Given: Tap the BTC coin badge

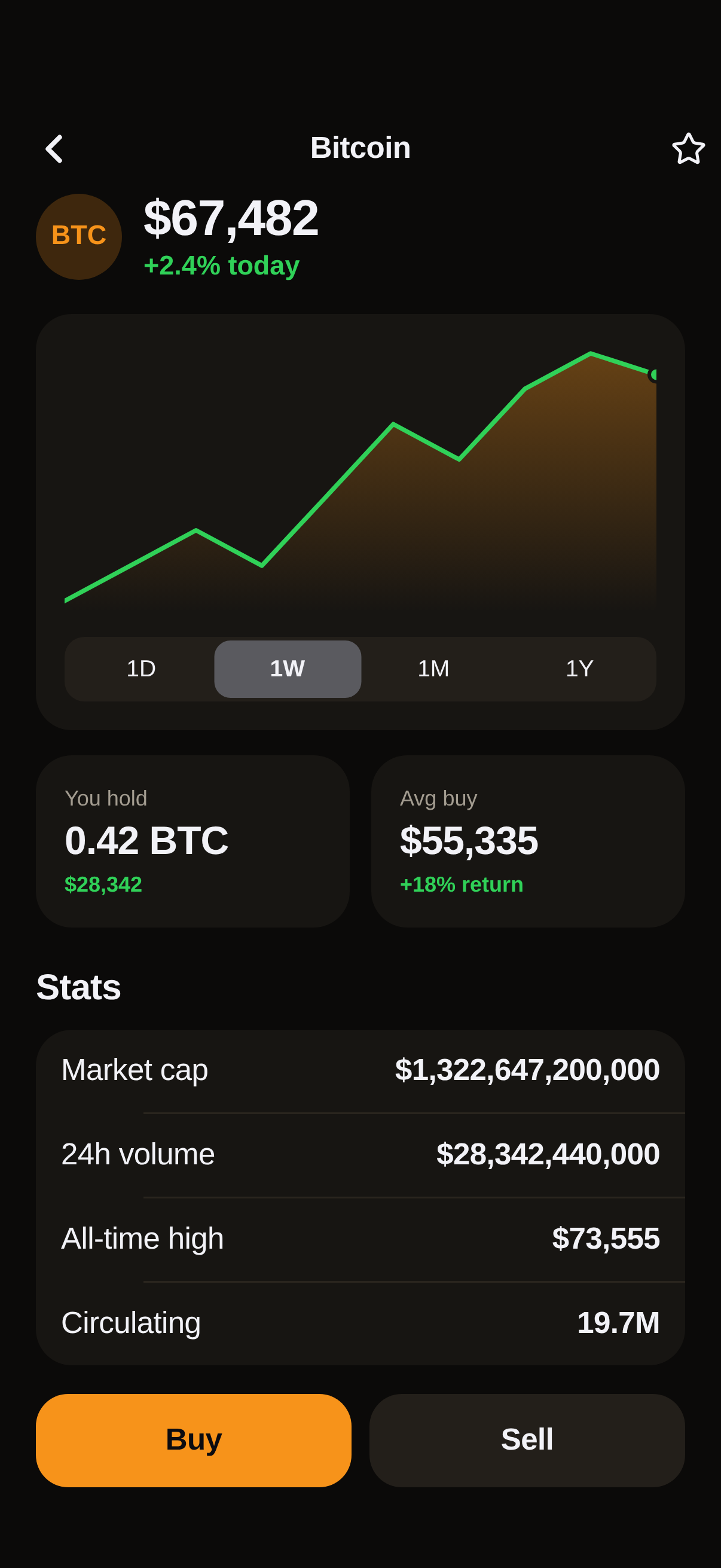Looking at the screenshot, I should coord(79,237).
